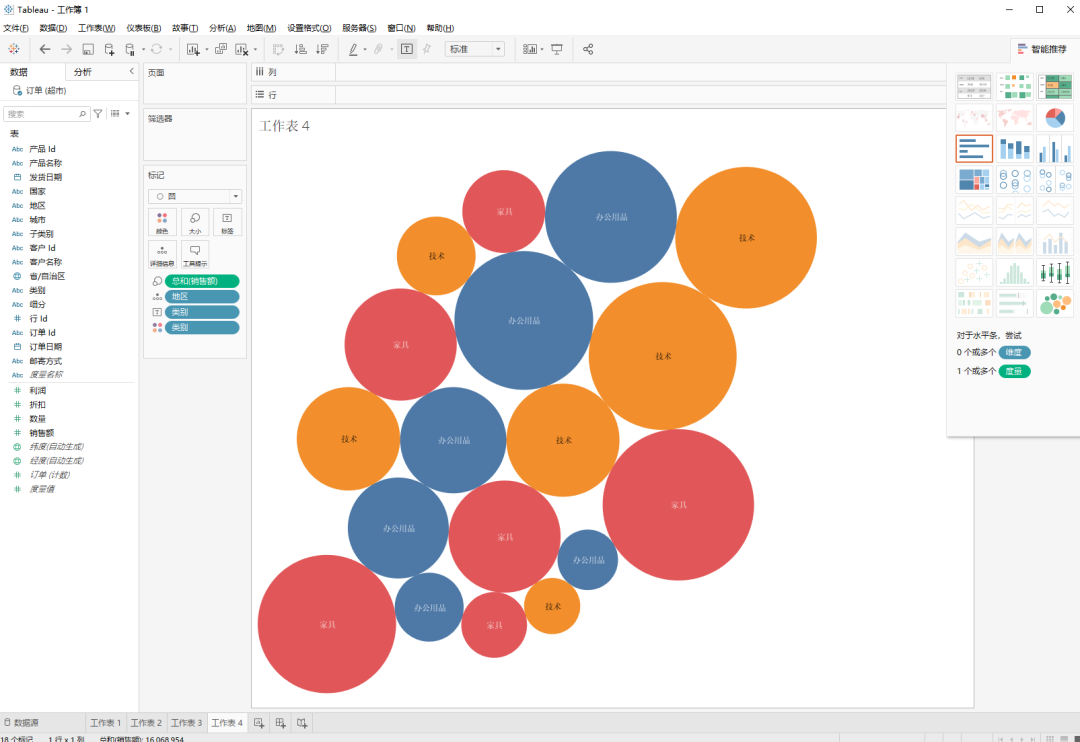Click the presentation mode icon
The height and width of the screenshot is (742, 1080).
click(x=557, y=49)
